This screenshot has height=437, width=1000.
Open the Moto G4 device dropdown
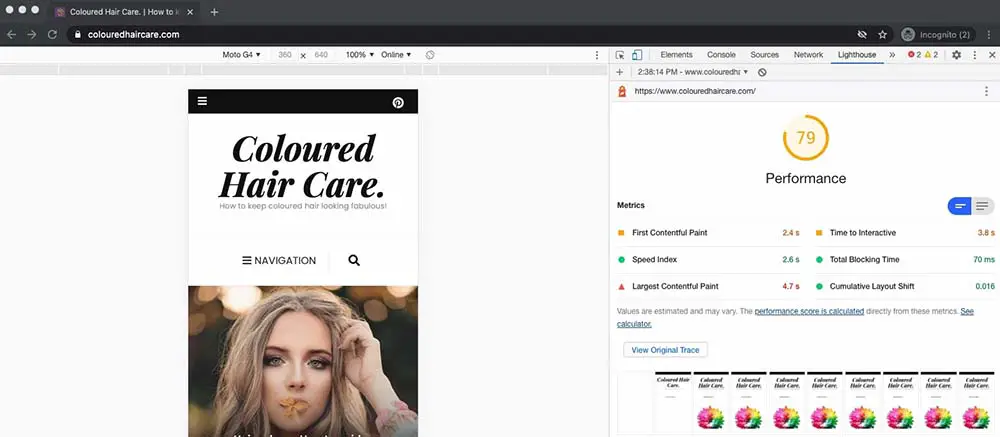[241, 55]
